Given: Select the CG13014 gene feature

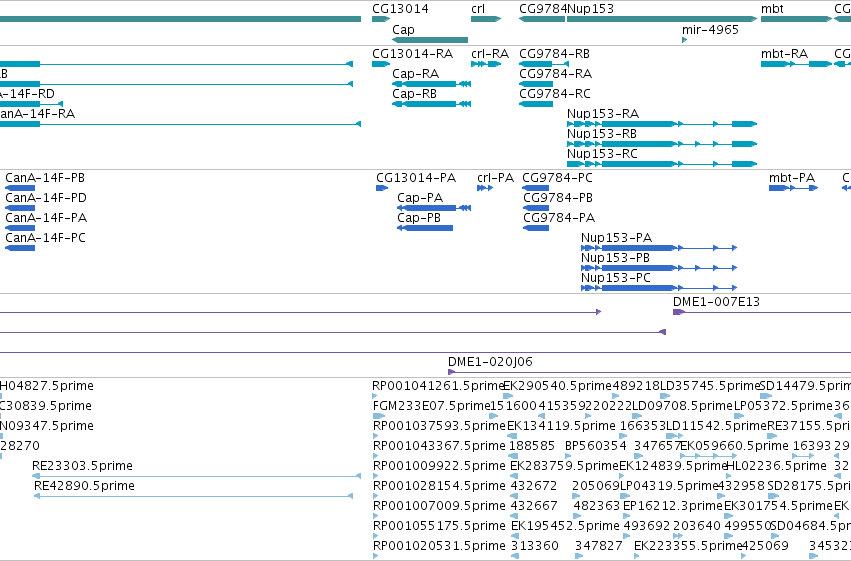Looking at the screenshot, I should pos(380,19).
